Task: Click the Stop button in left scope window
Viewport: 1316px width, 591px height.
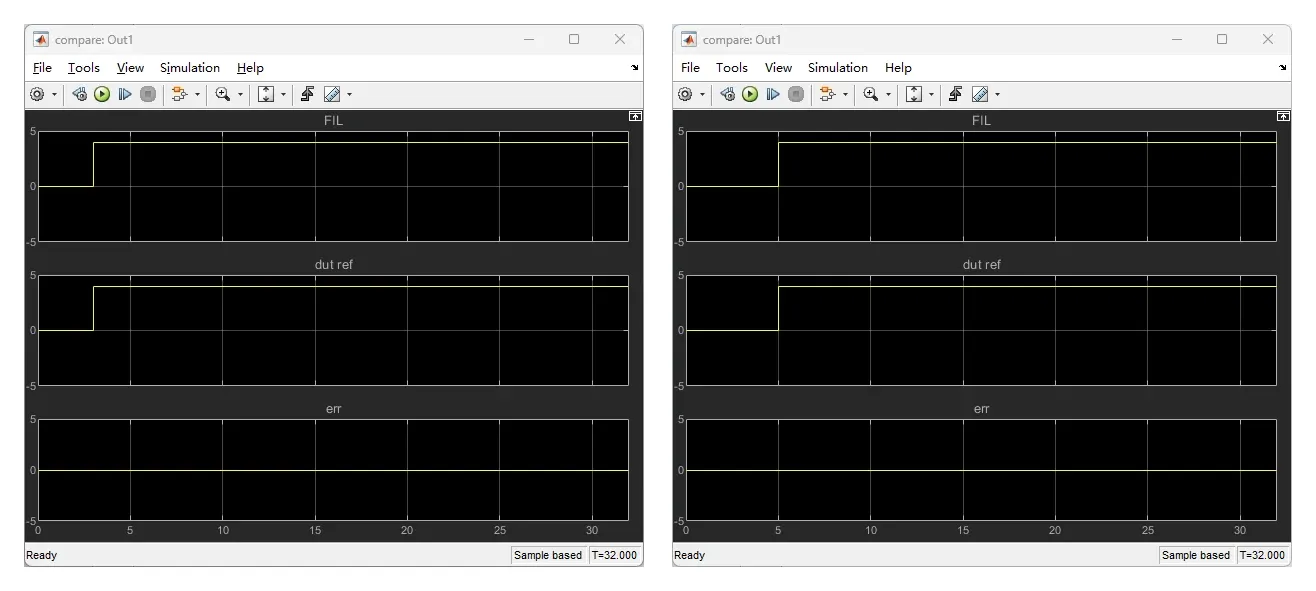Action: (x=148, y=94)
